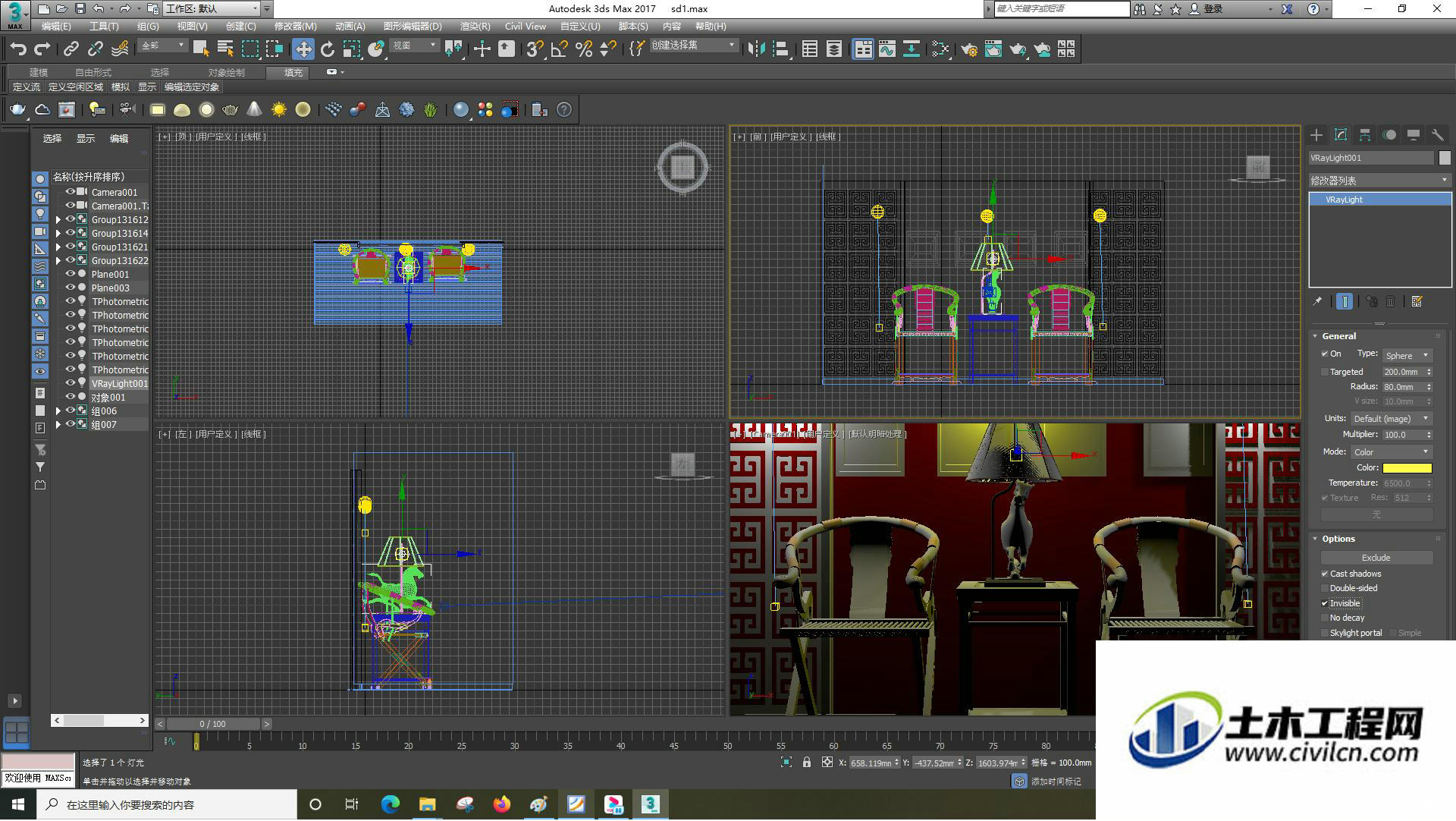Screen dimensions: 1456x821
Task: Click the 选择 scene explorer menu
Action: pos(52,139)
